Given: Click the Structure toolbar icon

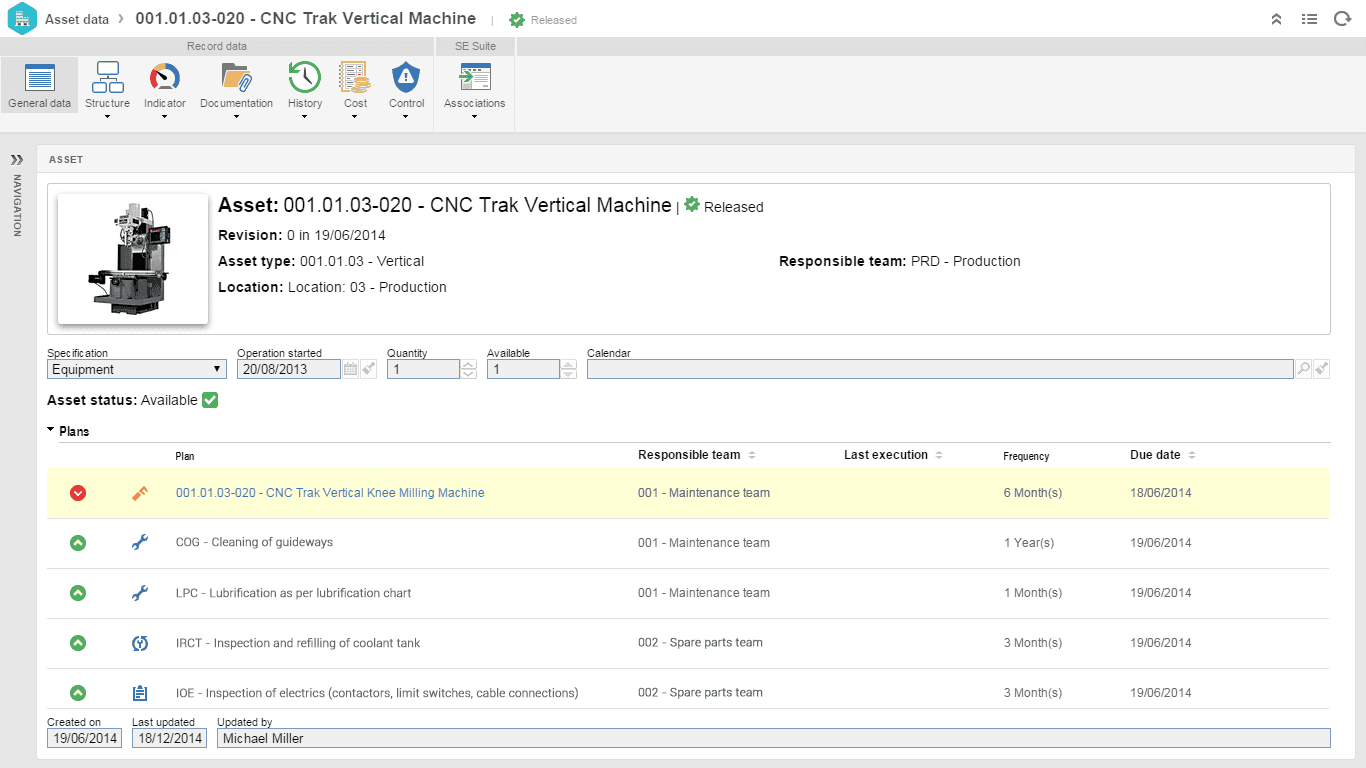Looking at the screenshot, I should [107, 77].
